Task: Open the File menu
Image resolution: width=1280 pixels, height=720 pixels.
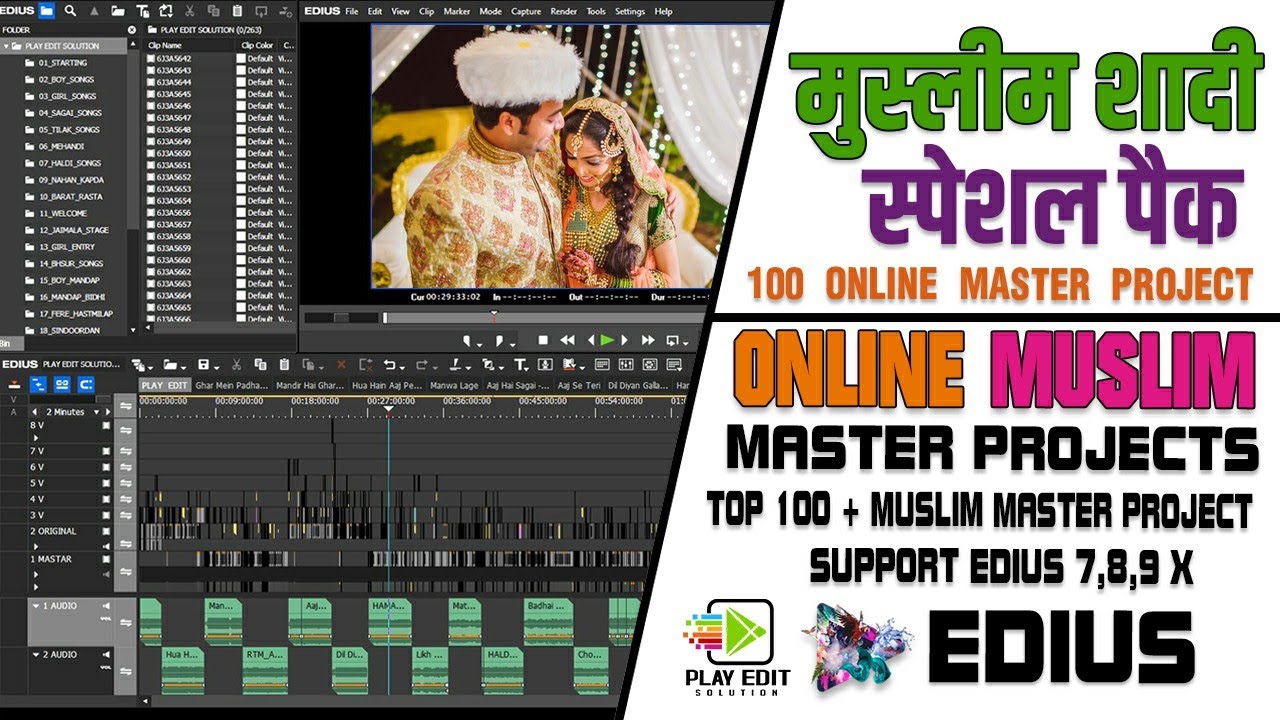Action: 351,11
